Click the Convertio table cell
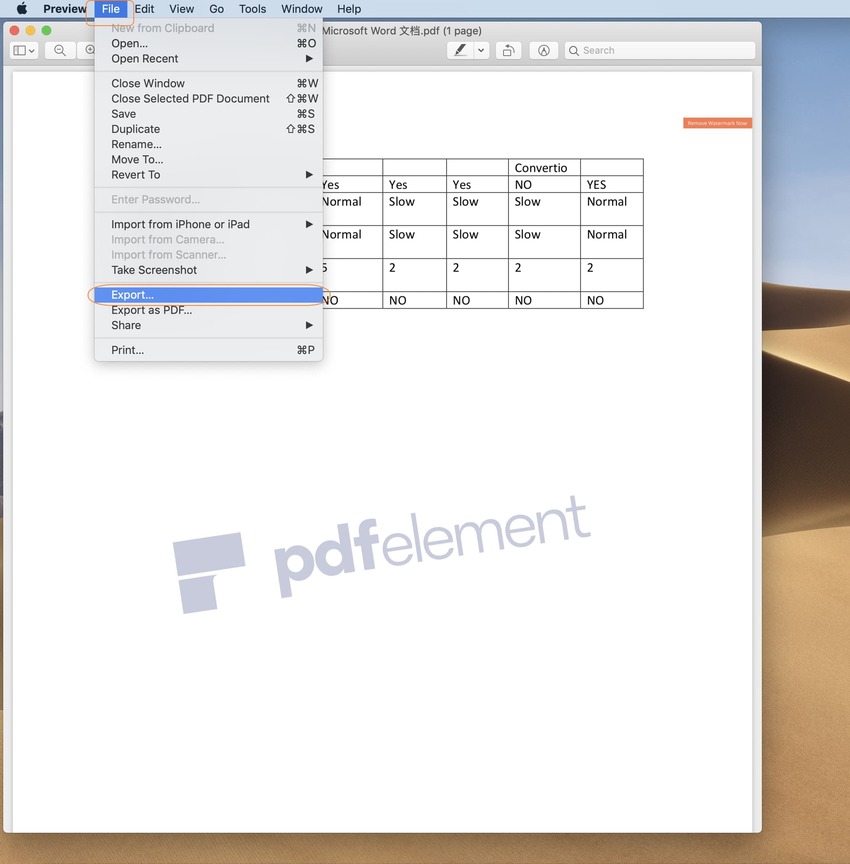The height and width of the screenshot is (864, 850). coord(544,168)
